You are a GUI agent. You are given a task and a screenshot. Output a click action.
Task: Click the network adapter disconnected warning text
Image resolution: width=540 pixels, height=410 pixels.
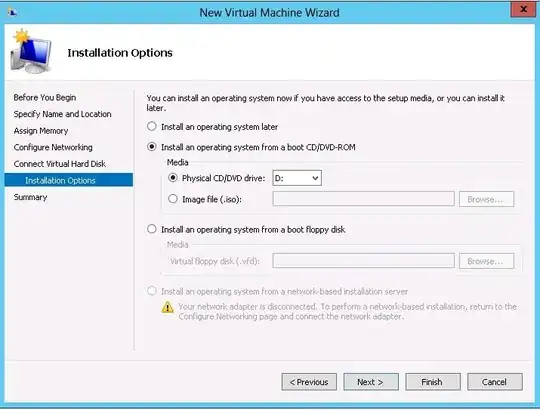(347, 312)
